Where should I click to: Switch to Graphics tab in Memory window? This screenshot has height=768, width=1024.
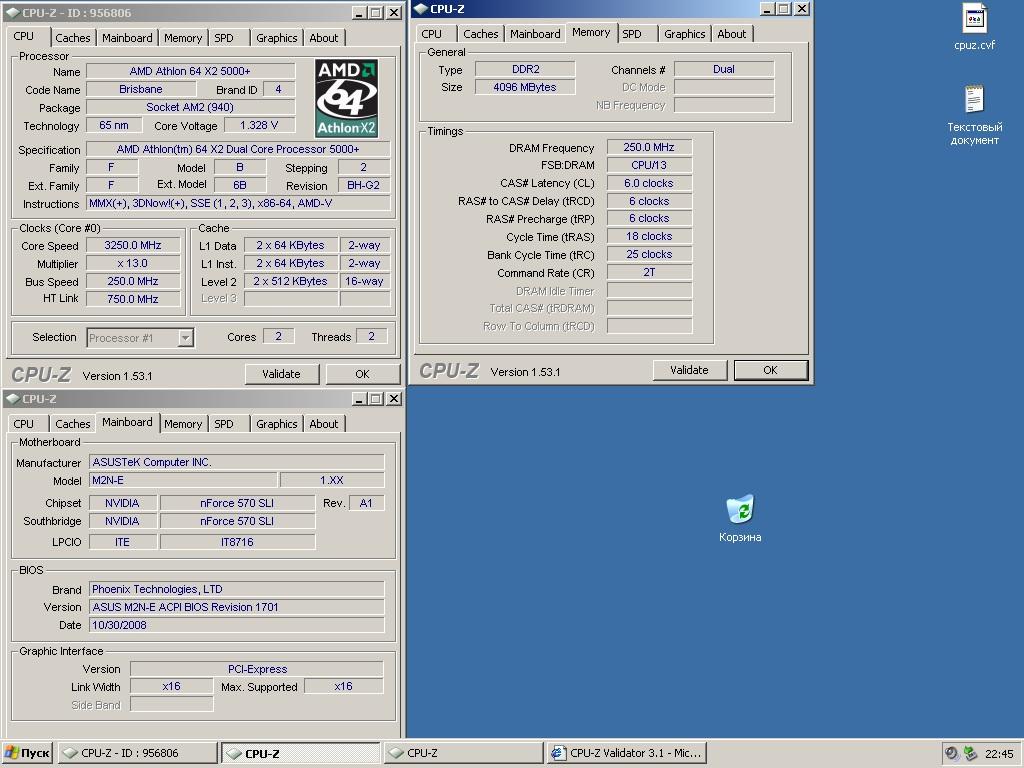(684, 34)
